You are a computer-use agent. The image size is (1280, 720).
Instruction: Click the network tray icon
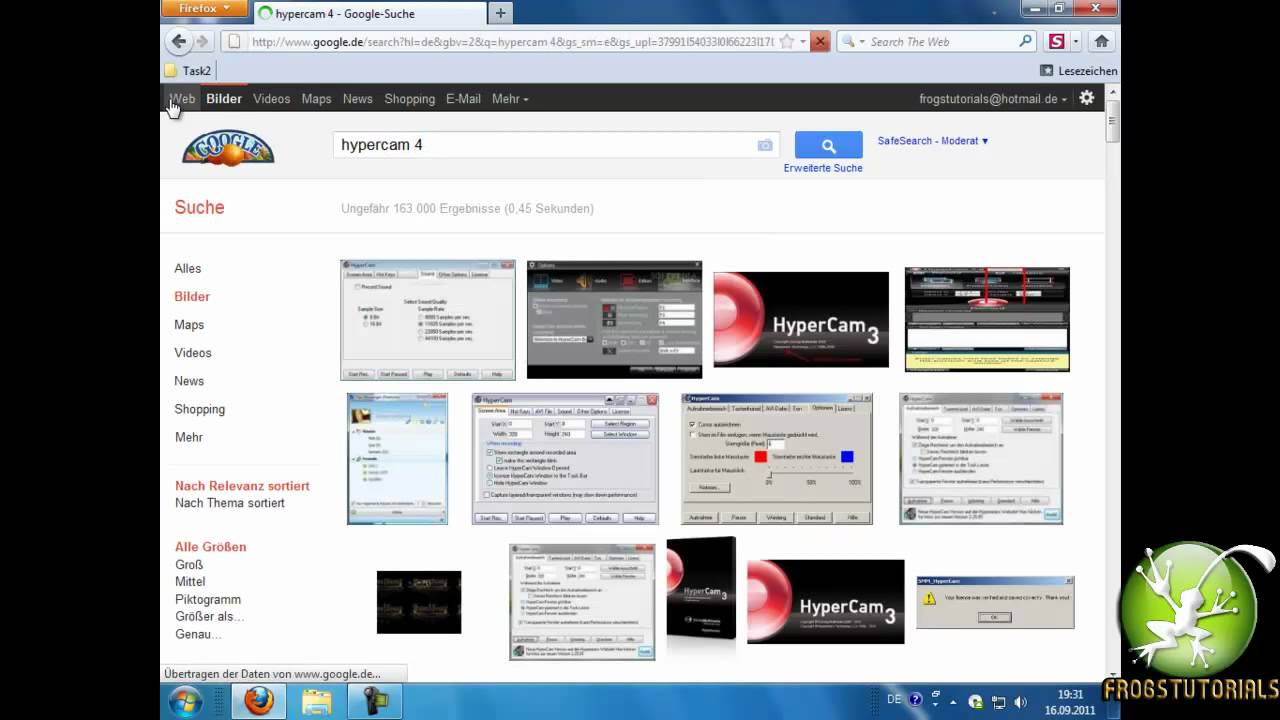point(997,701)
